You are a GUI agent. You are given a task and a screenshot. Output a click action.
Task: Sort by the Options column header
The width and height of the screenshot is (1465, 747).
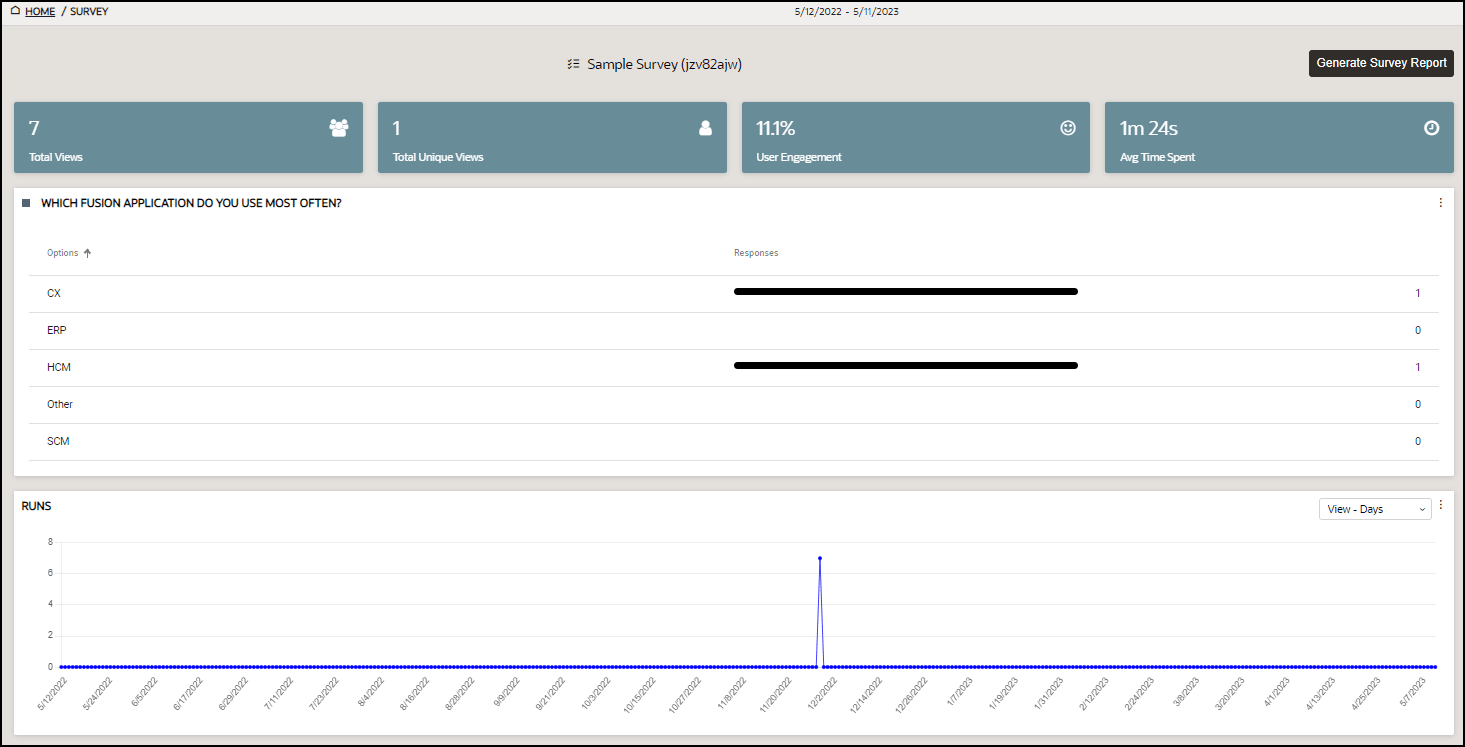coord(69,253)
